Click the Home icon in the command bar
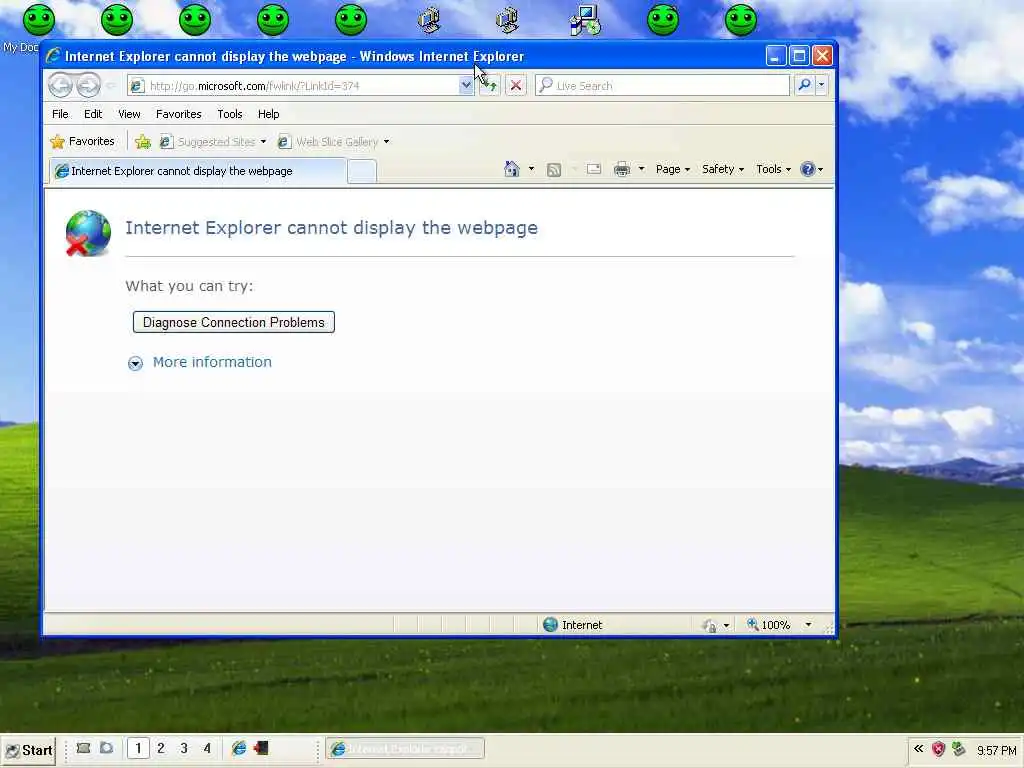This screenshot has height=768, width=1024. point(511,169)
